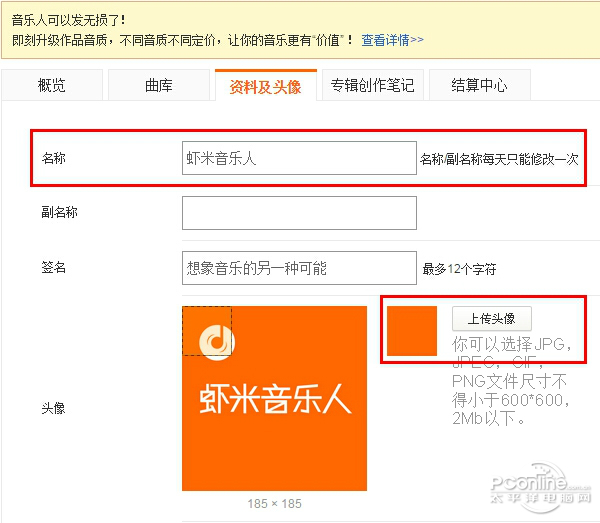Switch to the 曲库 tab
Image resolution: width=600 pixels, height=523 pixels.
pos(159,85)
